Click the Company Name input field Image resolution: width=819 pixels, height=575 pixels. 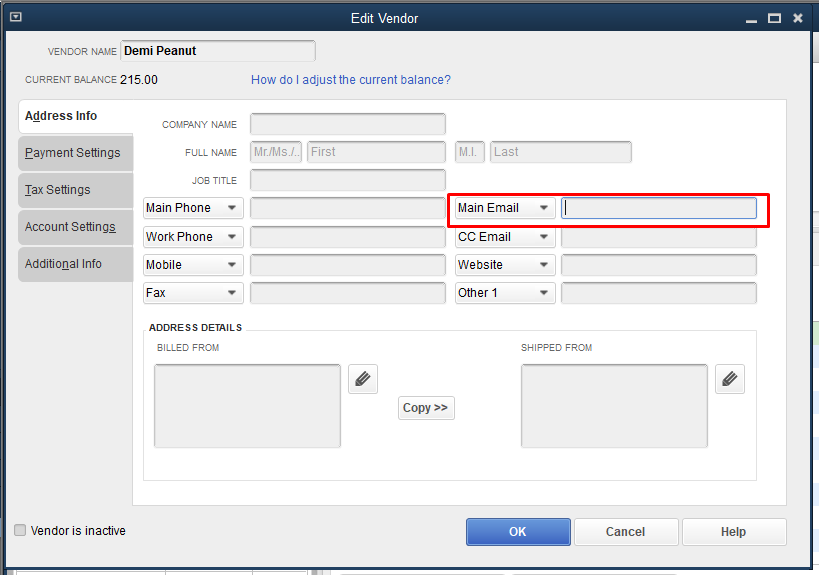point(348,124)
